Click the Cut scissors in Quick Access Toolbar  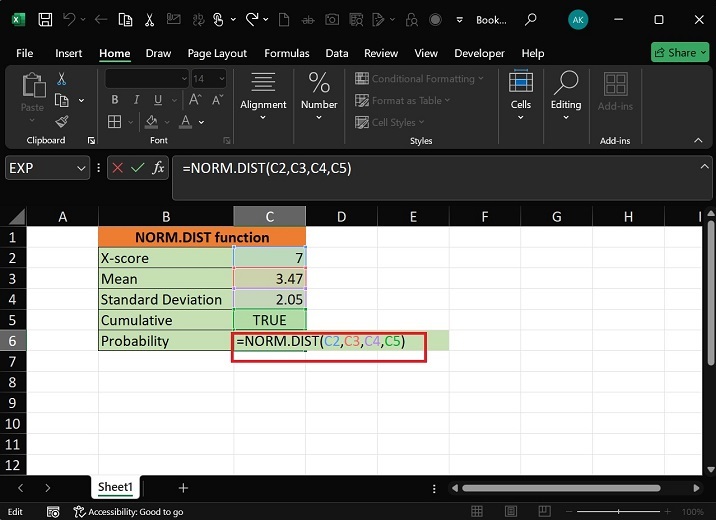(149, 20)
